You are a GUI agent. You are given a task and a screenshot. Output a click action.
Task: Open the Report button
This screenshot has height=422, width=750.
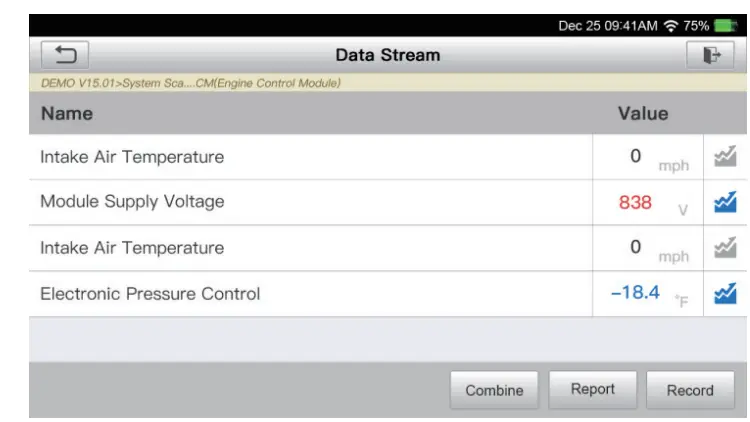tap(592, 389)
